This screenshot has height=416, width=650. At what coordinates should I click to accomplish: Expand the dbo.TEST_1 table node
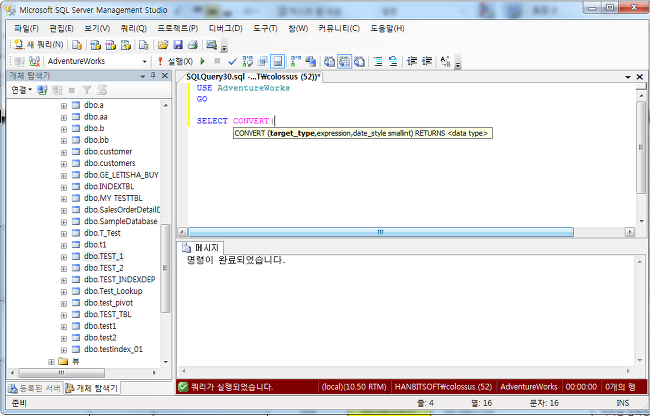pos(63,256)
